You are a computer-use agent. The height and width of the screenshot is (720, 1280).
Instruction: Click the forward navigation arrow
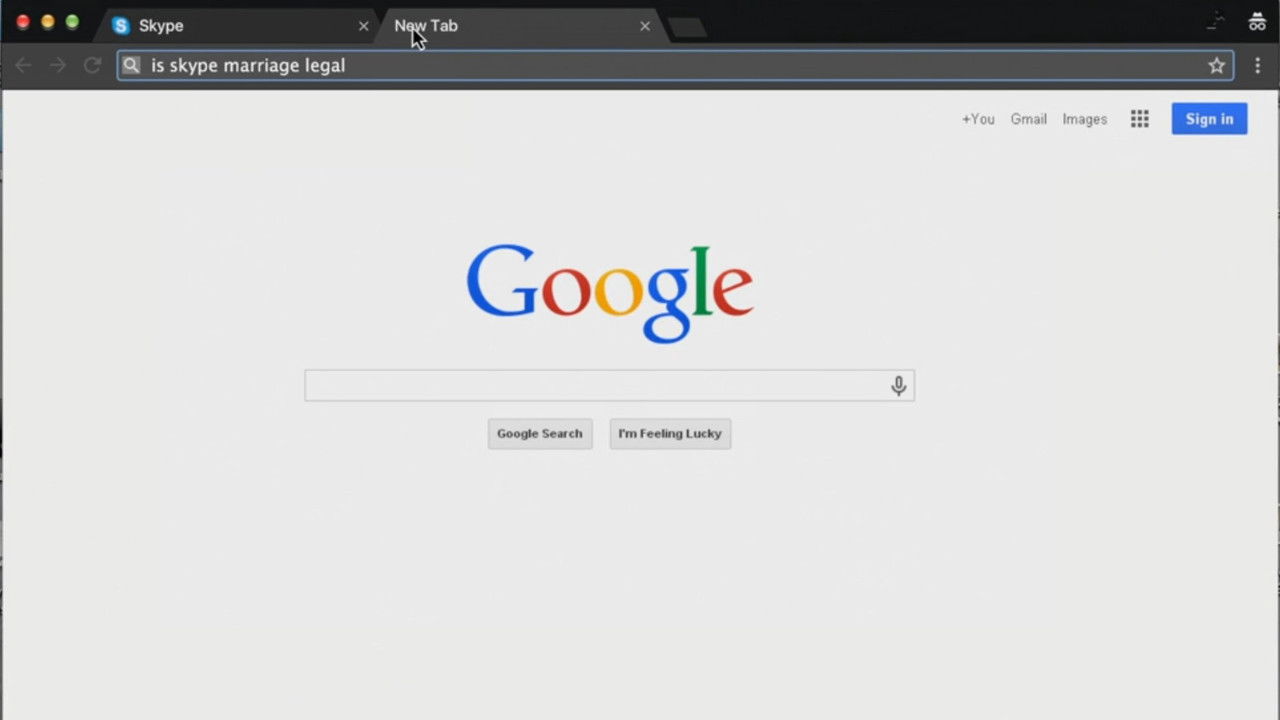(58, 65)
